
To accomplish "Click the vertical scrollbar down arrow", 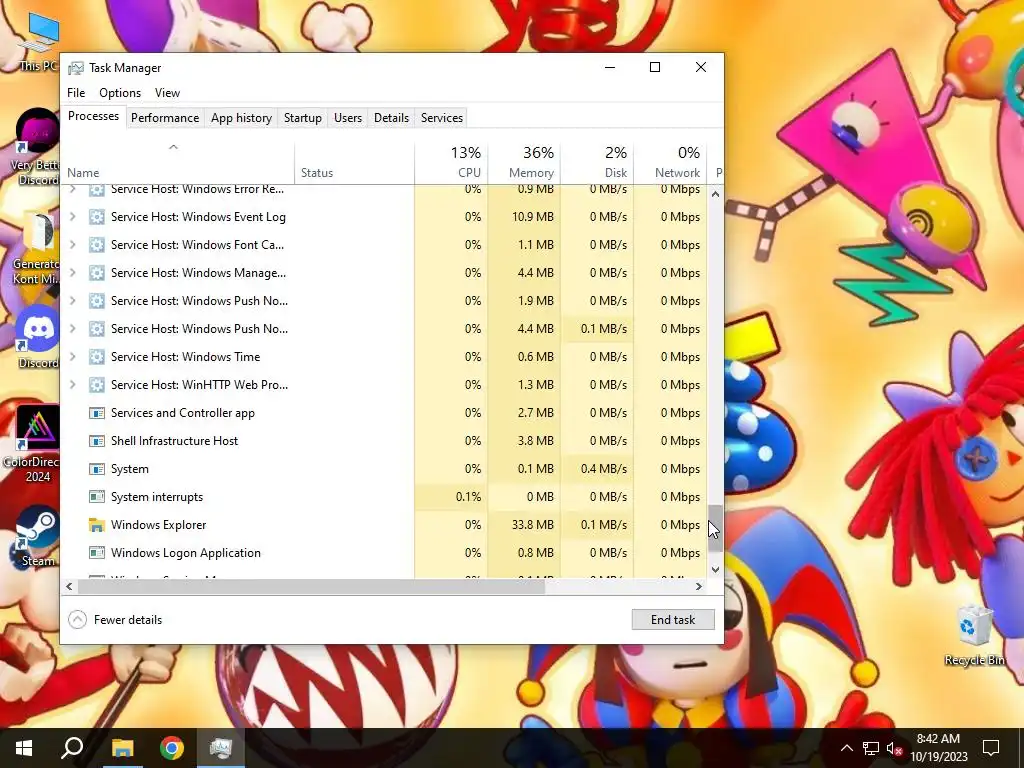I will (716, 569).
